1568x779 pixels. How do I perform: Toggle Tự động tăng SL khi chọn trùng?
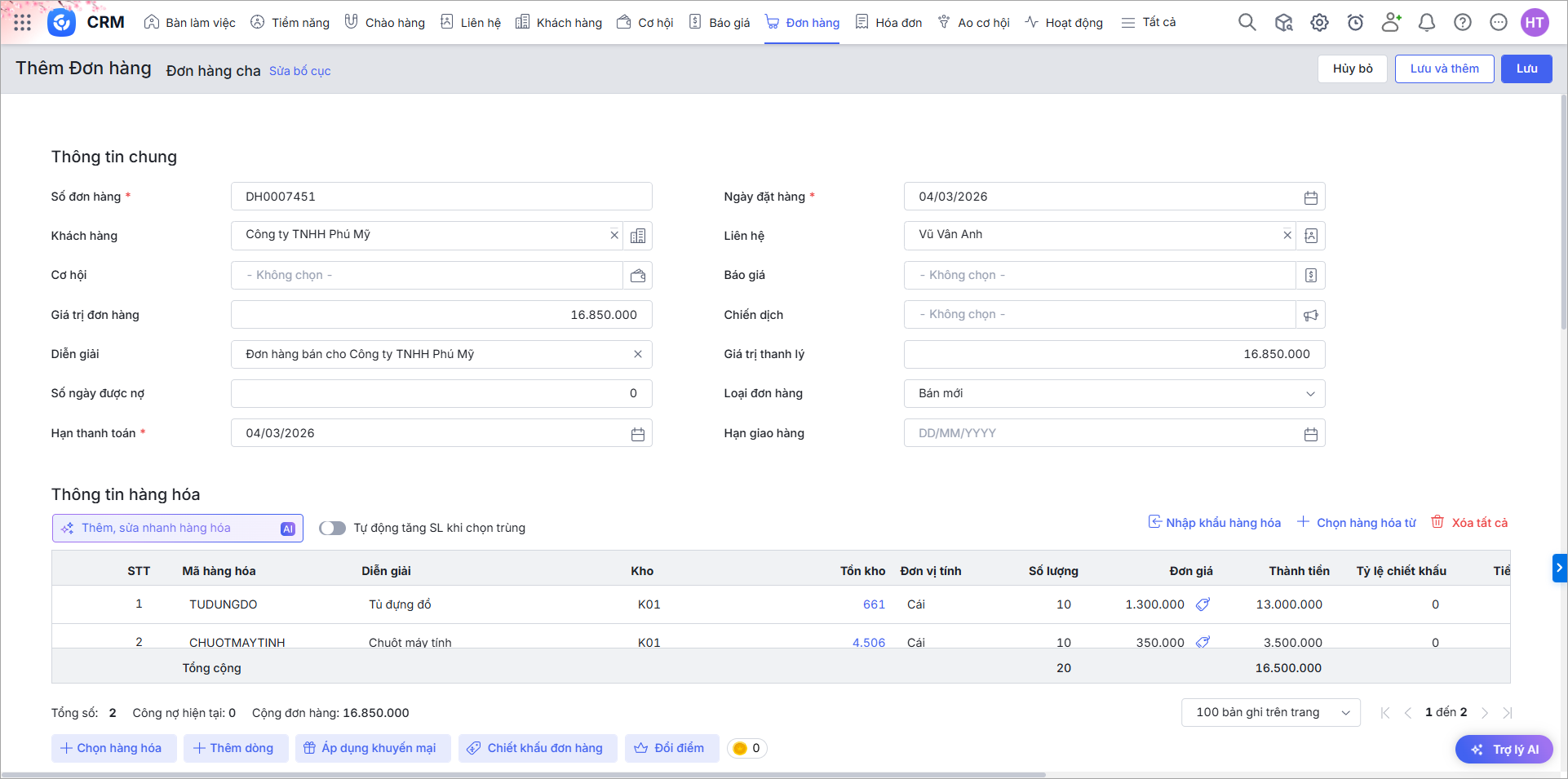(x=332, y=528)
